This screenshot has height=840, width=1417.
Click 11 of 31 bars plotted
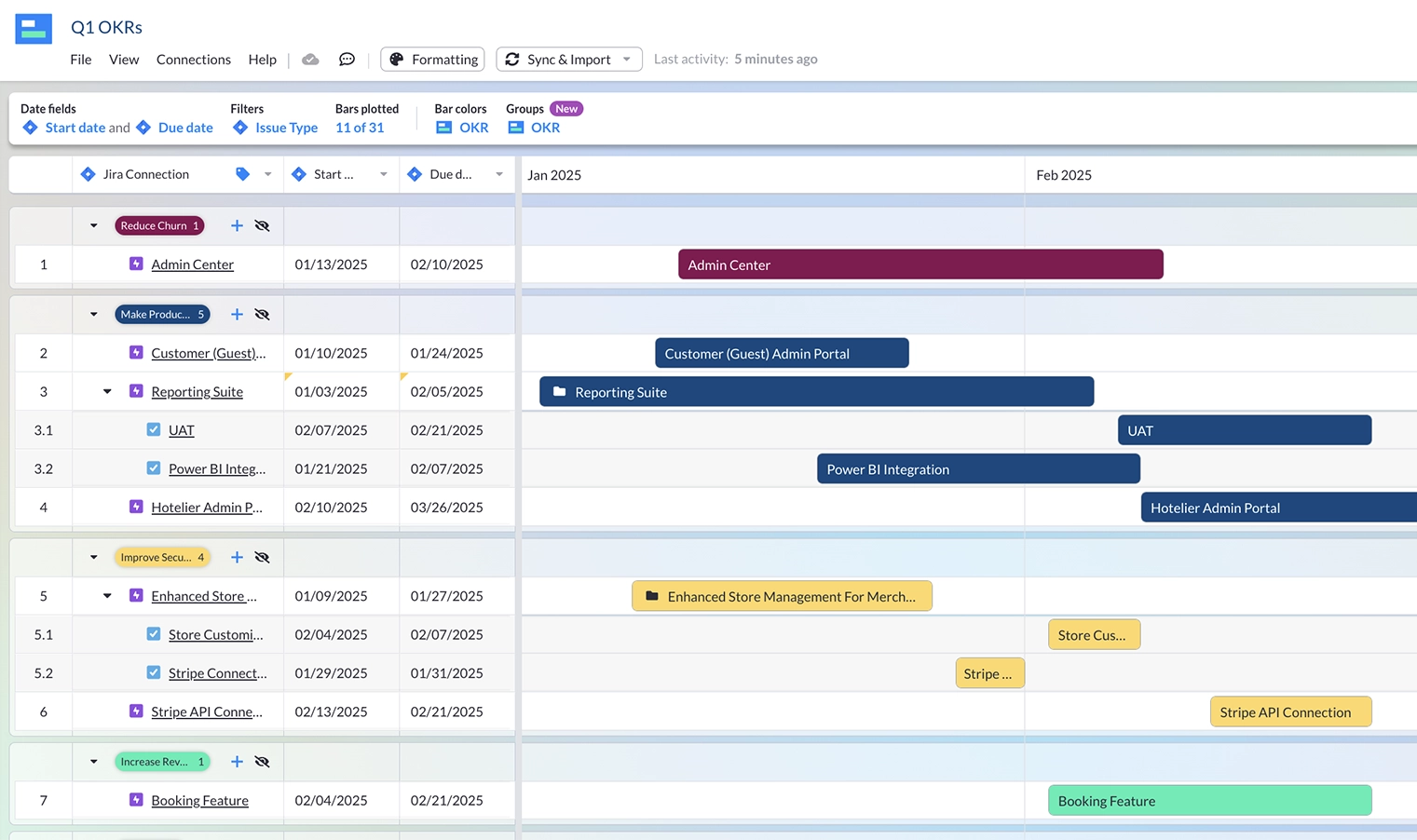tap(360, 128)
